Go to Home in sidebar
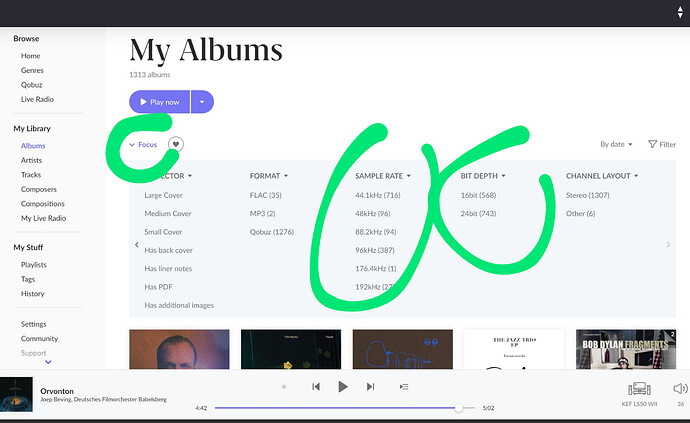This screenshot has height=423, width=690. tap(30, 56)
